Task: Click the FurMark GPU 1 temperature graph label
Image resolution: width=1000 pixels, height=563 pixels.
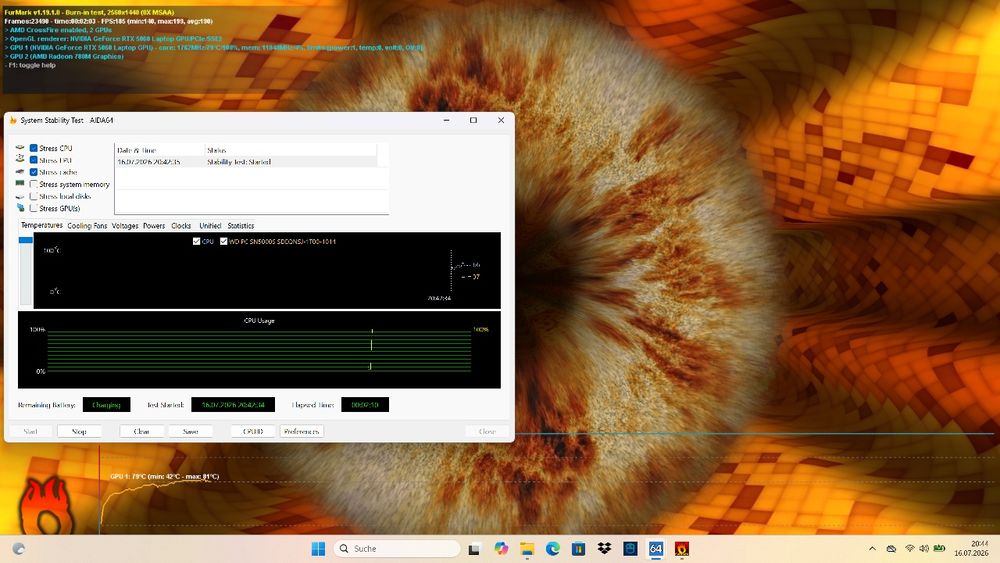Action: 164,476
